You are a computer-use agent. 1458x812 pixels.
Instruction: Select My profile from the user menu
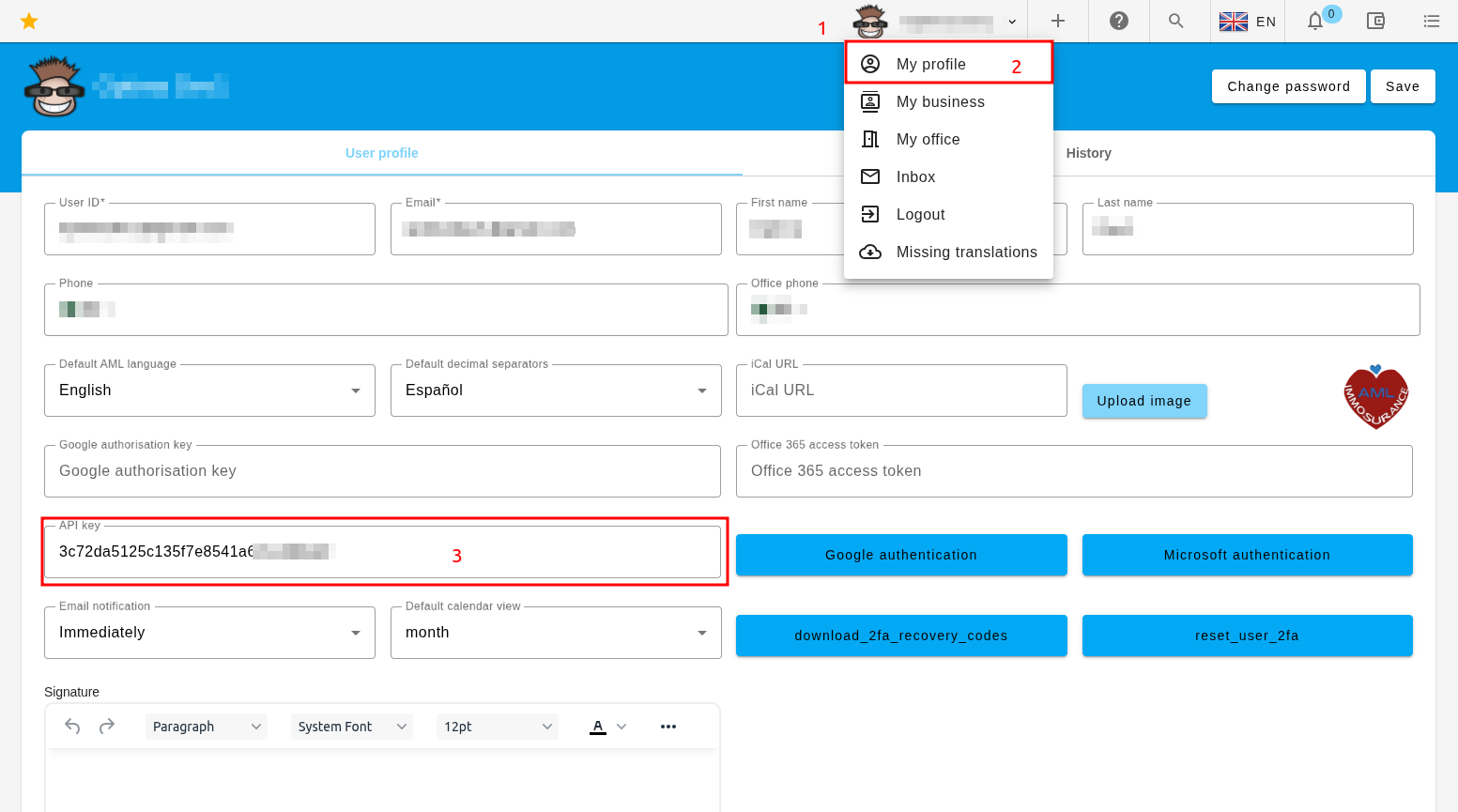[948, 64]
